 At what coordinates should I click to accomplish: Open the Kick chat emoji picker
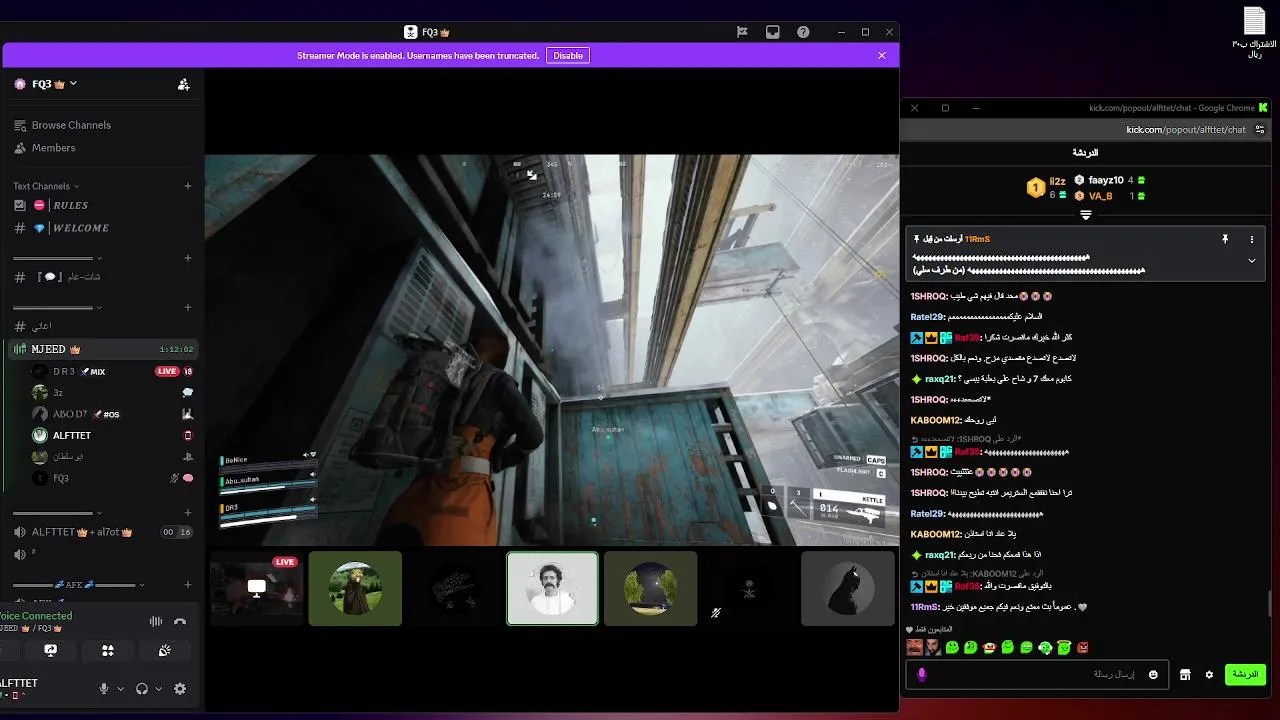click(x=1153, y=675)
